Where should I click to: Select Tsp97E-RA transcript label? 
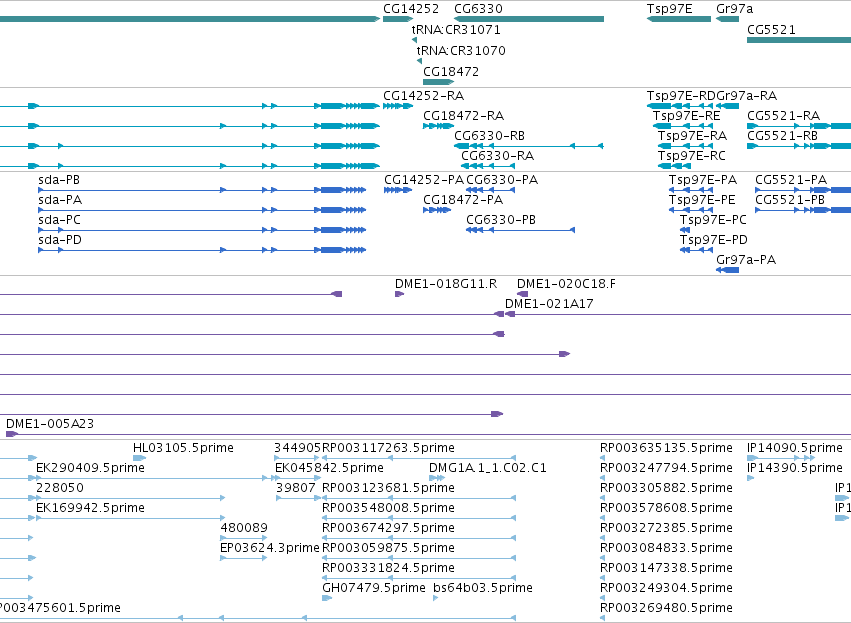[x=693, y=136]
